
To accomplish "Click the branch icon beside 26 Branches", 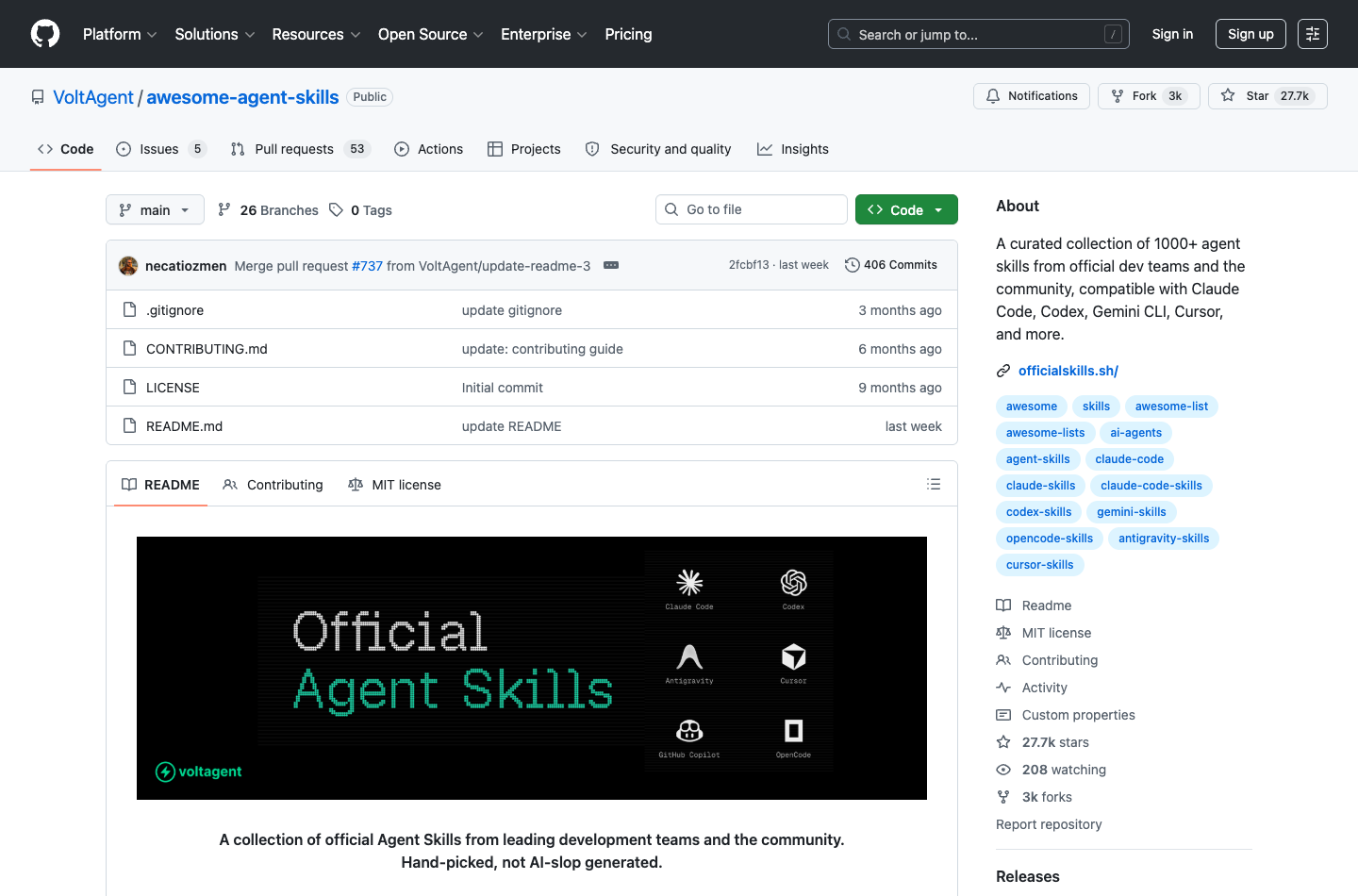I will (224, 209).
